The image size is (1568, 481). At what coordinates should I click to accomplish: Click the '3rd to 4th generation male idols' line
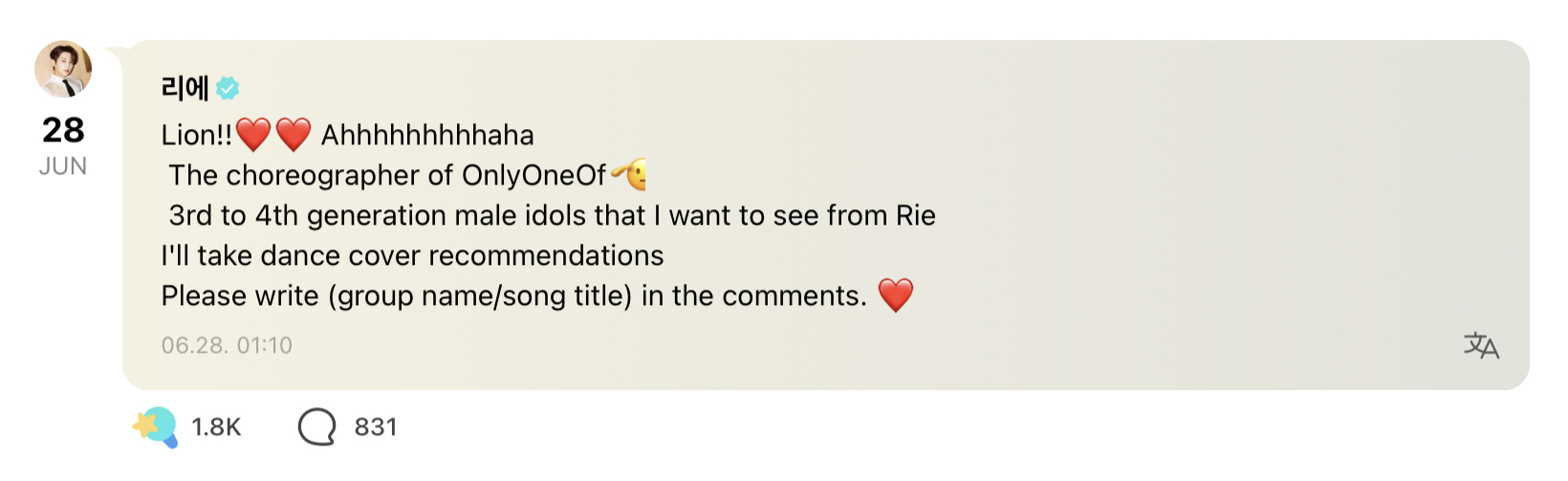pyautogui.click(x=552, y=215)
